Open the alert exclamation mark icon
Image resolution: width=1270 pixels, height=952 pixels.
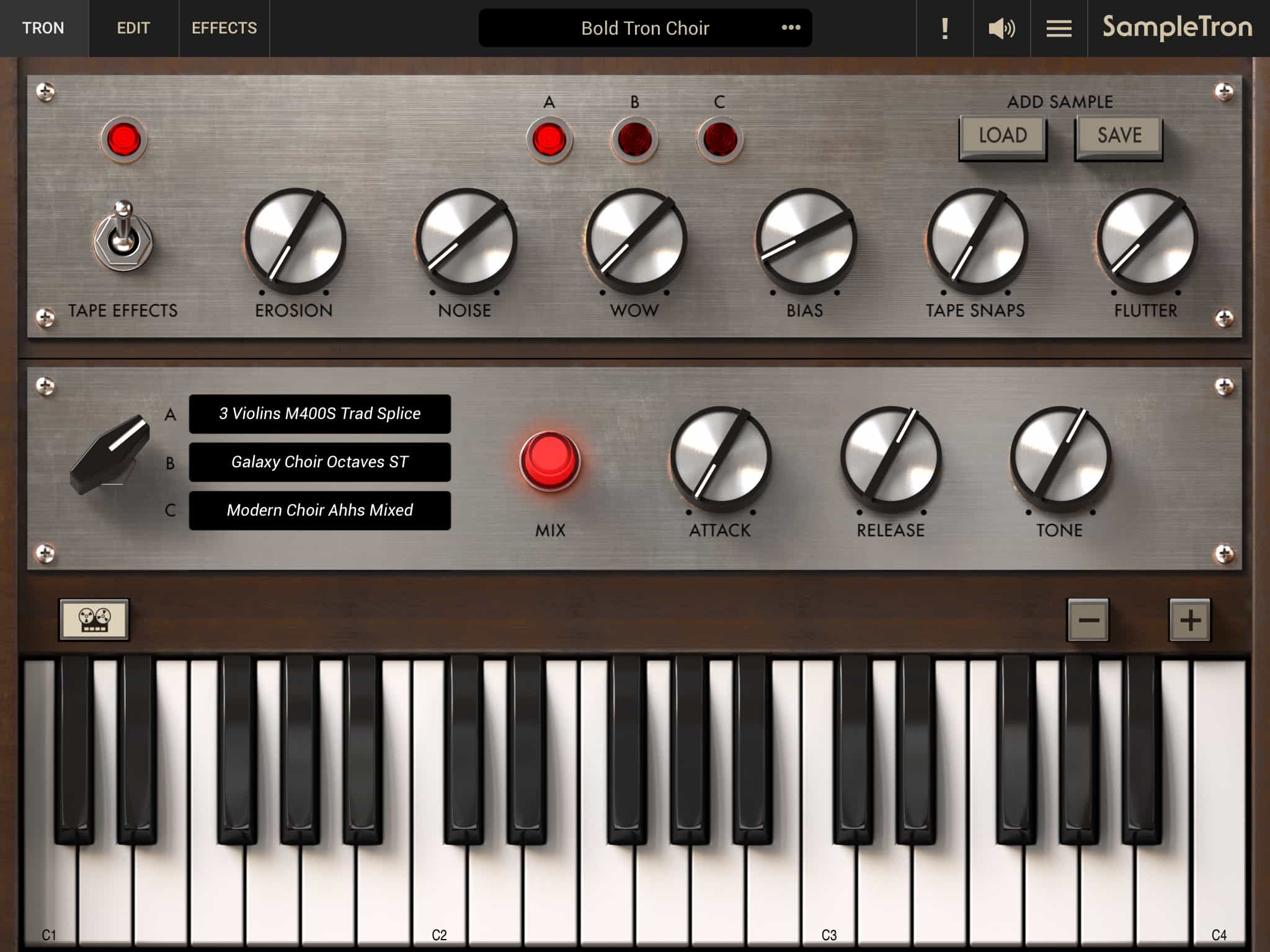click(x=944, y=29)
